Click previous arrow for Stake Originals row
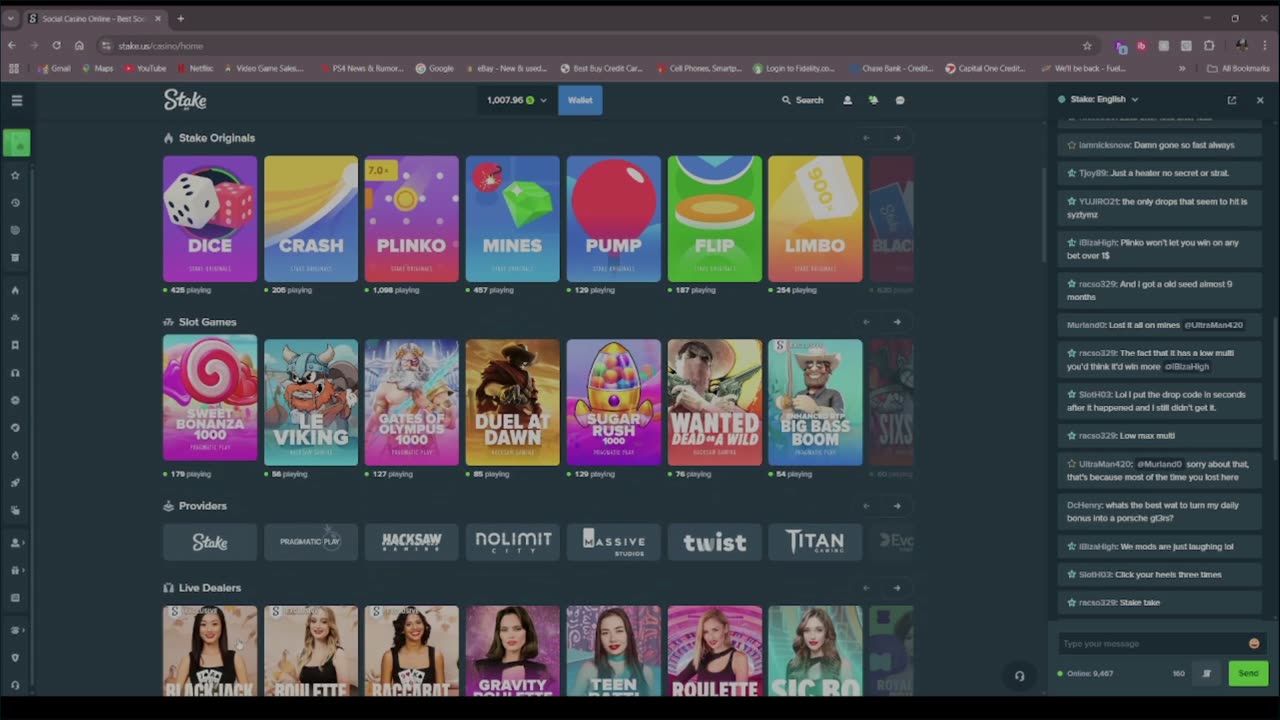Image resolution: width=1280 pixels, height=720 pixels. pos(866,138)
